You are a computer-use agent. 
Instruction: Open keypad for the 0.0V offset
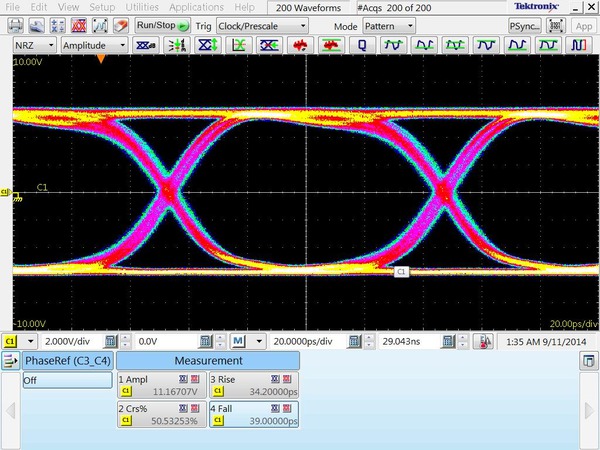tap(206, 341)
